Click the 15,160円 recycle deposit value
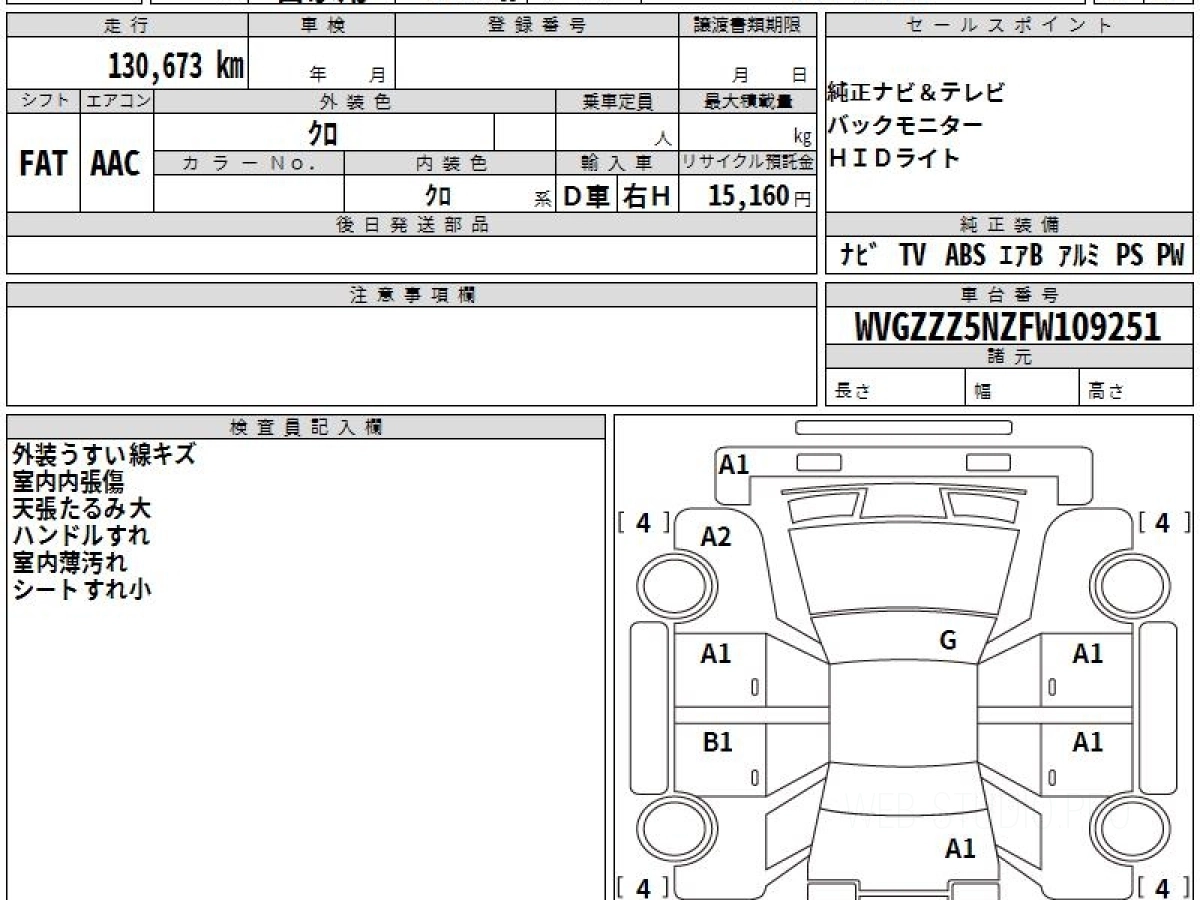Image resolution: width=1200 pixels, height=900 pixels. (759, 195)
